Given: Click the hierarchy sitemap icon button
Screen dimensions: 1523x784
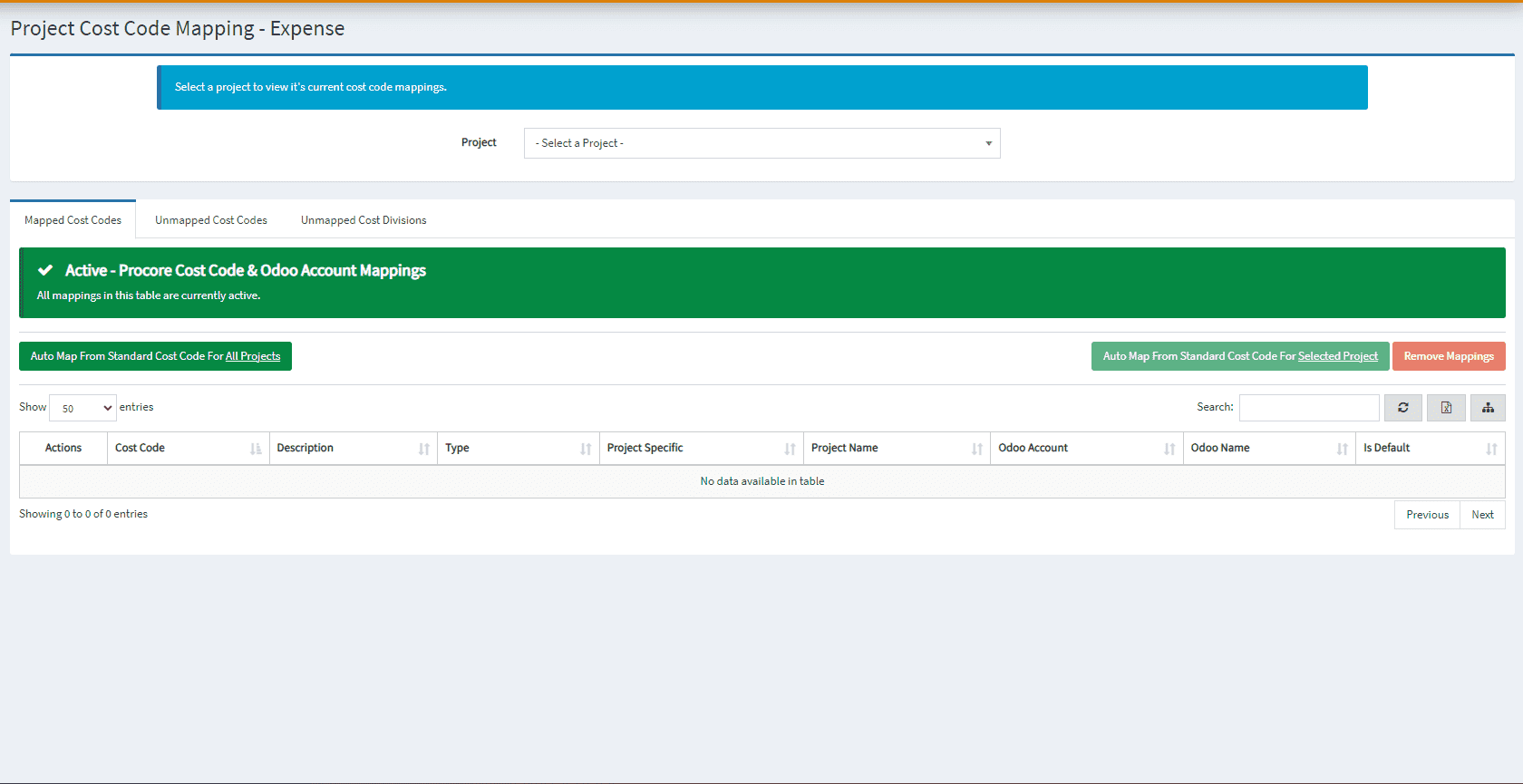Looking at the screenshot, I should (x=1488, y=408).
